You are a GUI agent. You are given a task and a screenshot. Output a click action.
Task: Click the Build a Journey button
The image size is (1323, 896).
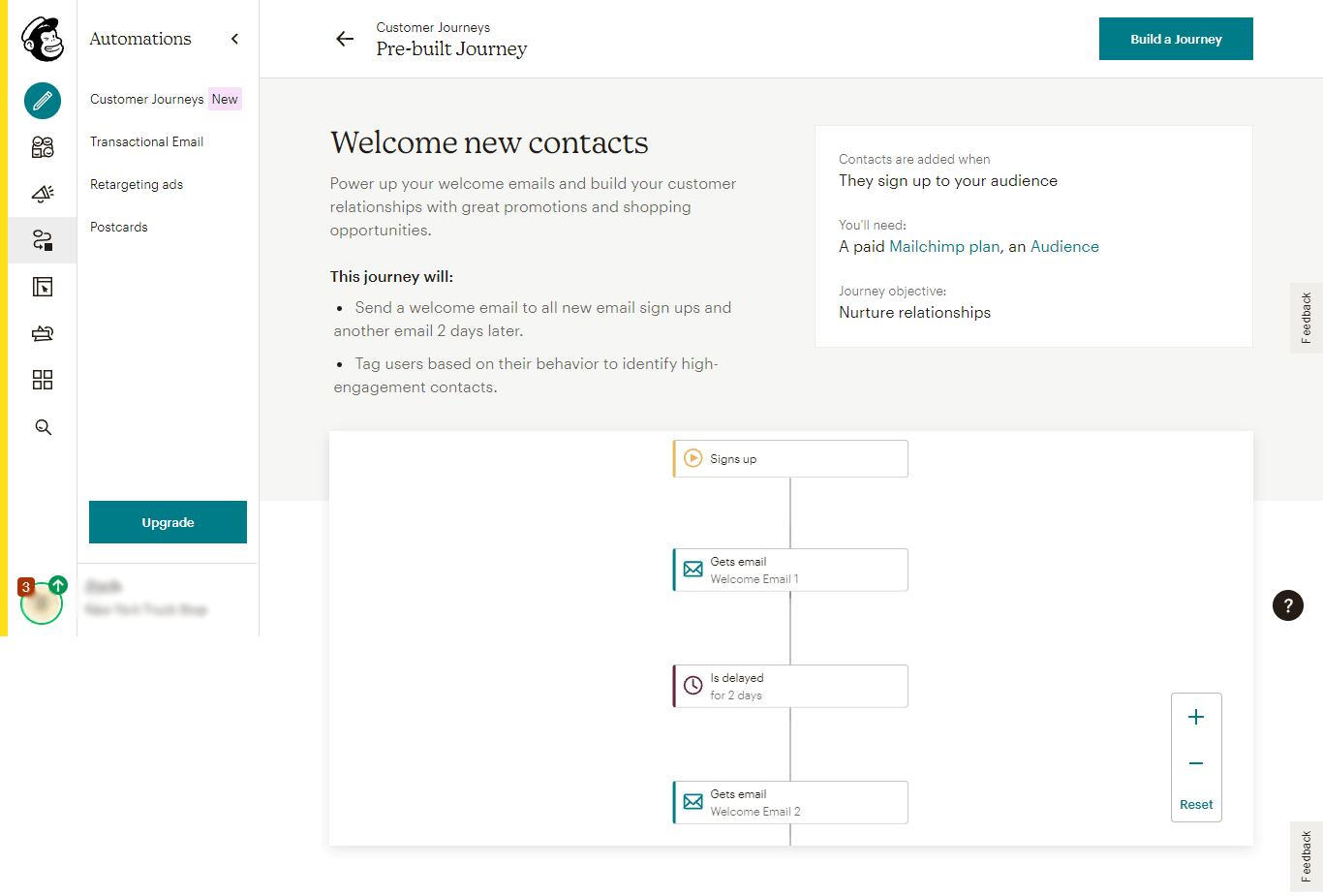tap(1176, 39)
